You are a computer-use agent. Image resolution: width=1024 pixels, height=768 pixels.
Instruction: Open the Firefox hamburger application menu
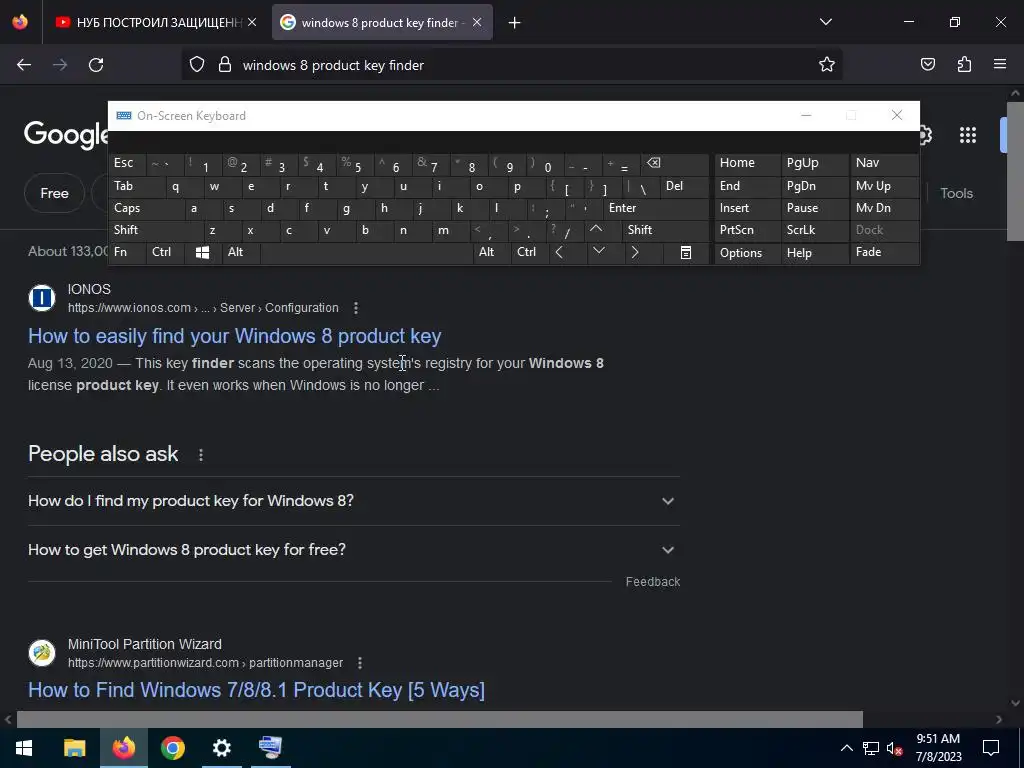tap(1000, 65)
